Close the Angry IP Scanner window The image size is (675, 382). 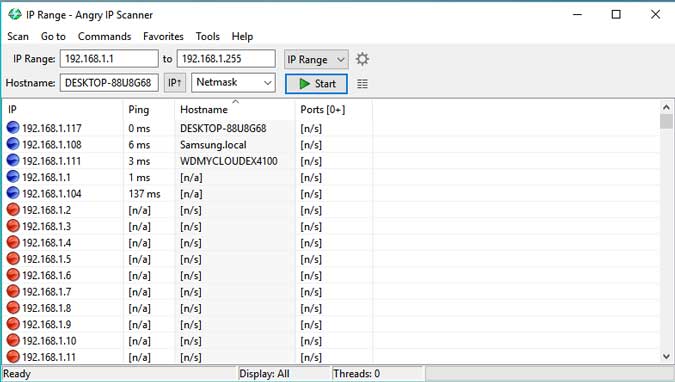tap(655, 14)
